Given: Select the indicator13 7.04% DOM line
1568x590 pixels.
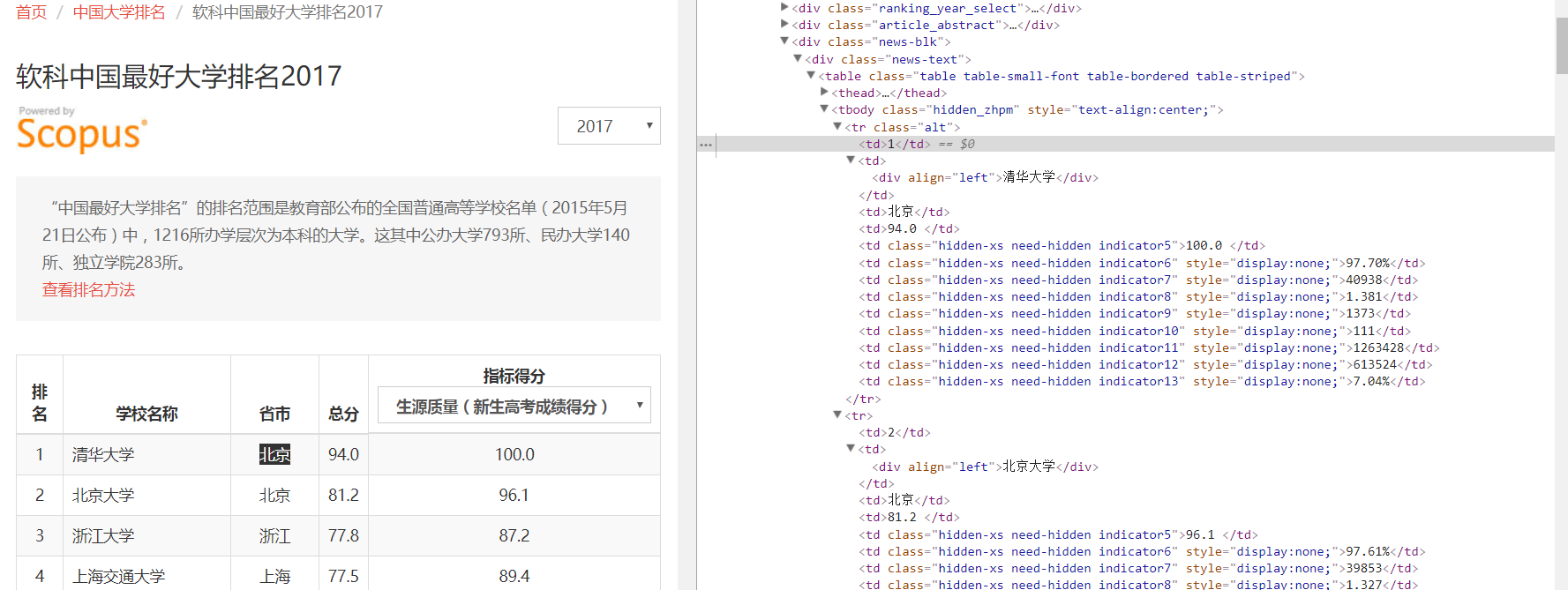Looking at the screenshot, I should pos(1142,381).
